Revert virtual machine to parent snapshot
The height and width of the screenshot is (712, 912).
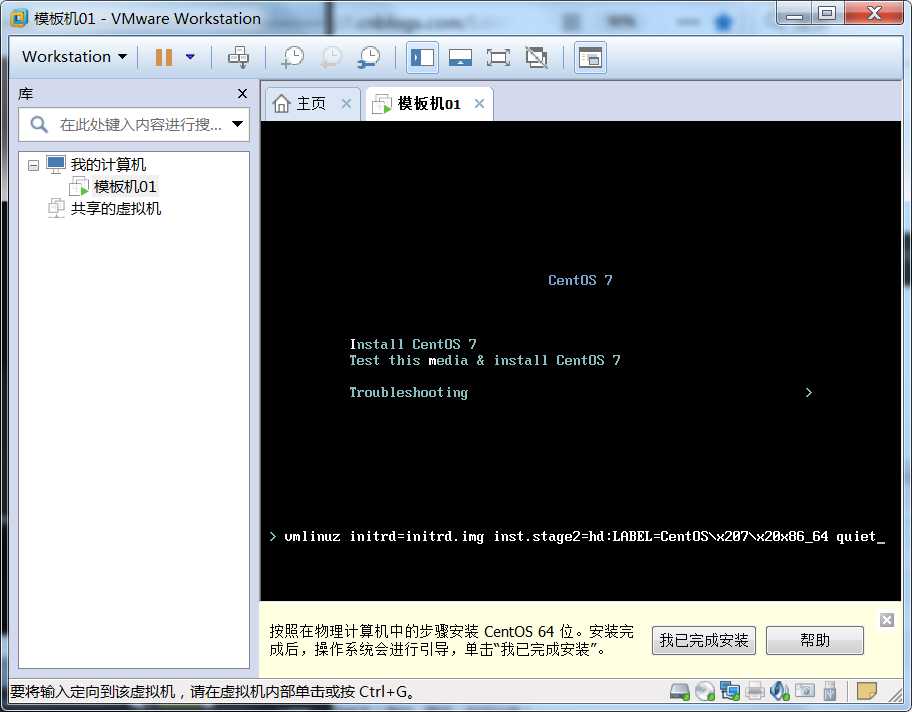coord(331,57)
